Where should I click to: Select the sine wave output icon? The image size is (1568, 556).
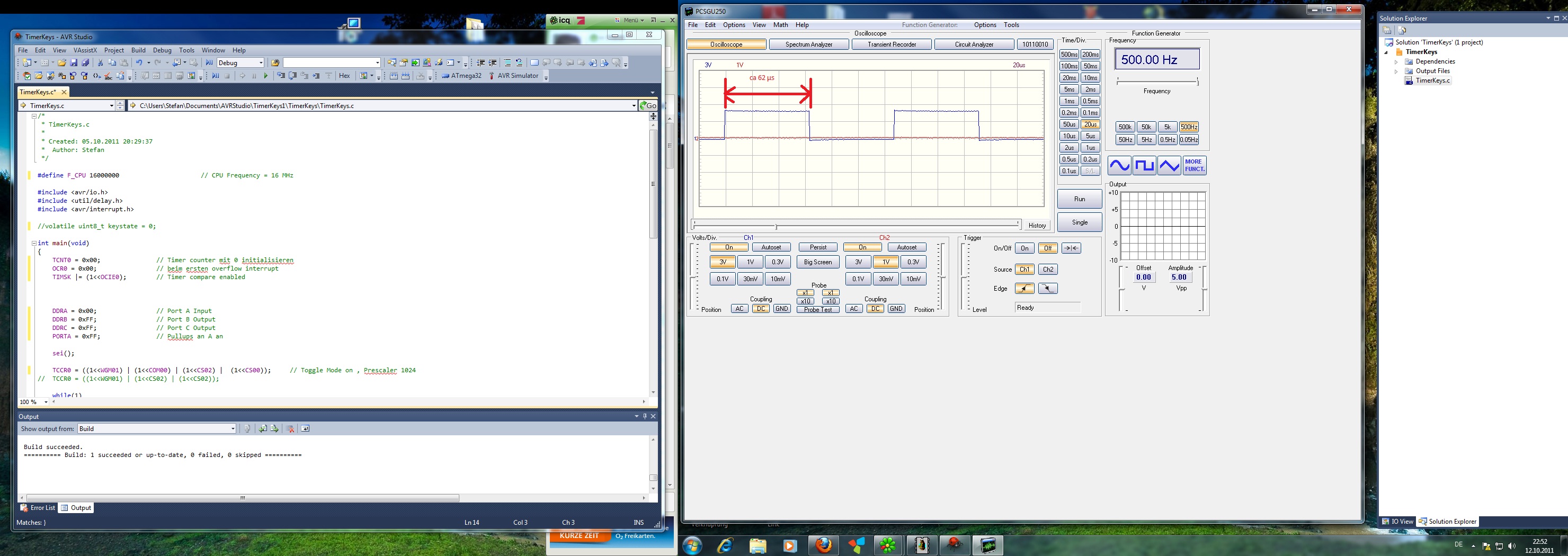1119,165
